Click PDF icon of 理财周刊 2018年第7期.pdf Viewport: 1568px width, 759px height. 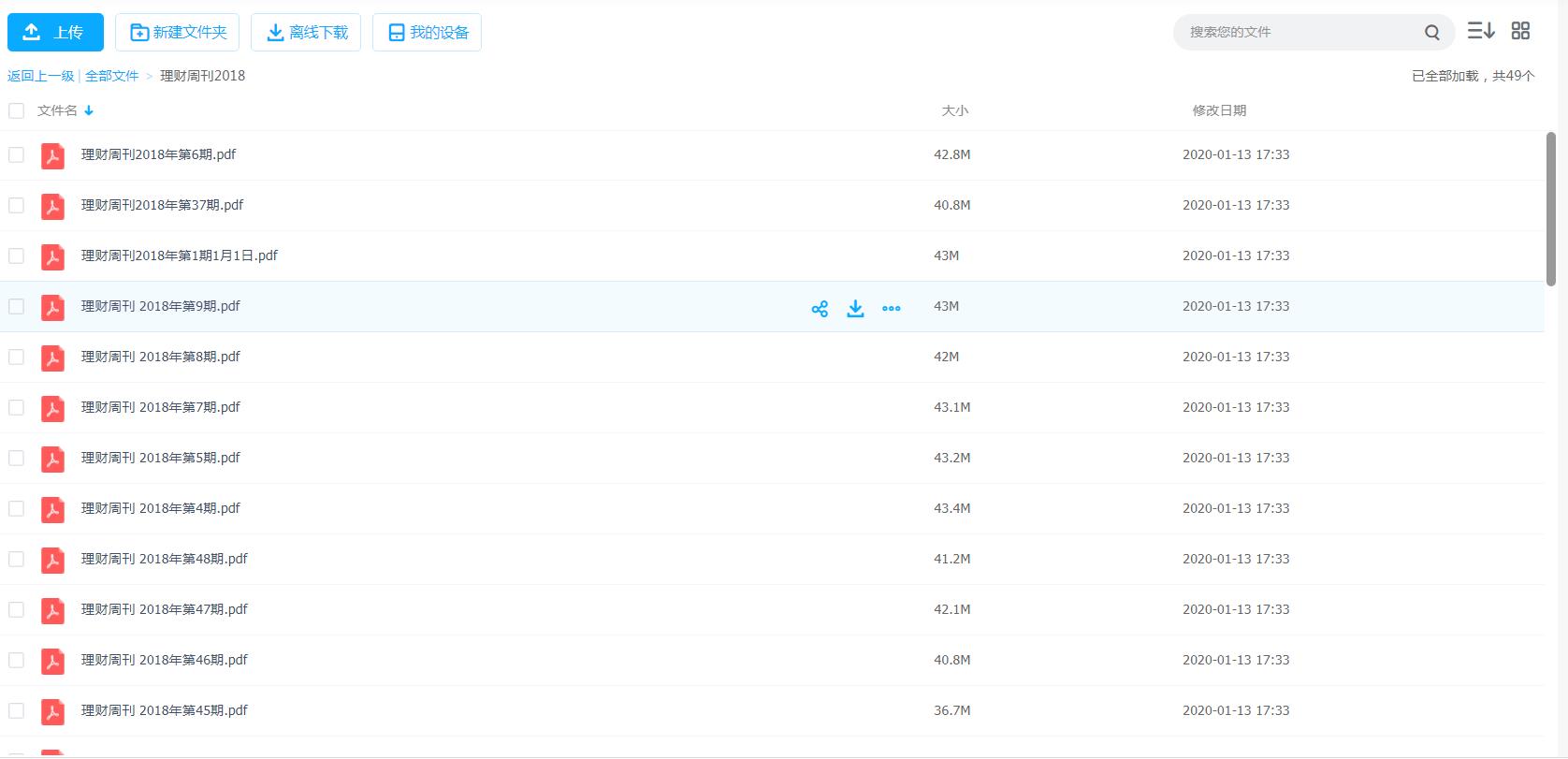click(x=53, y=408)
